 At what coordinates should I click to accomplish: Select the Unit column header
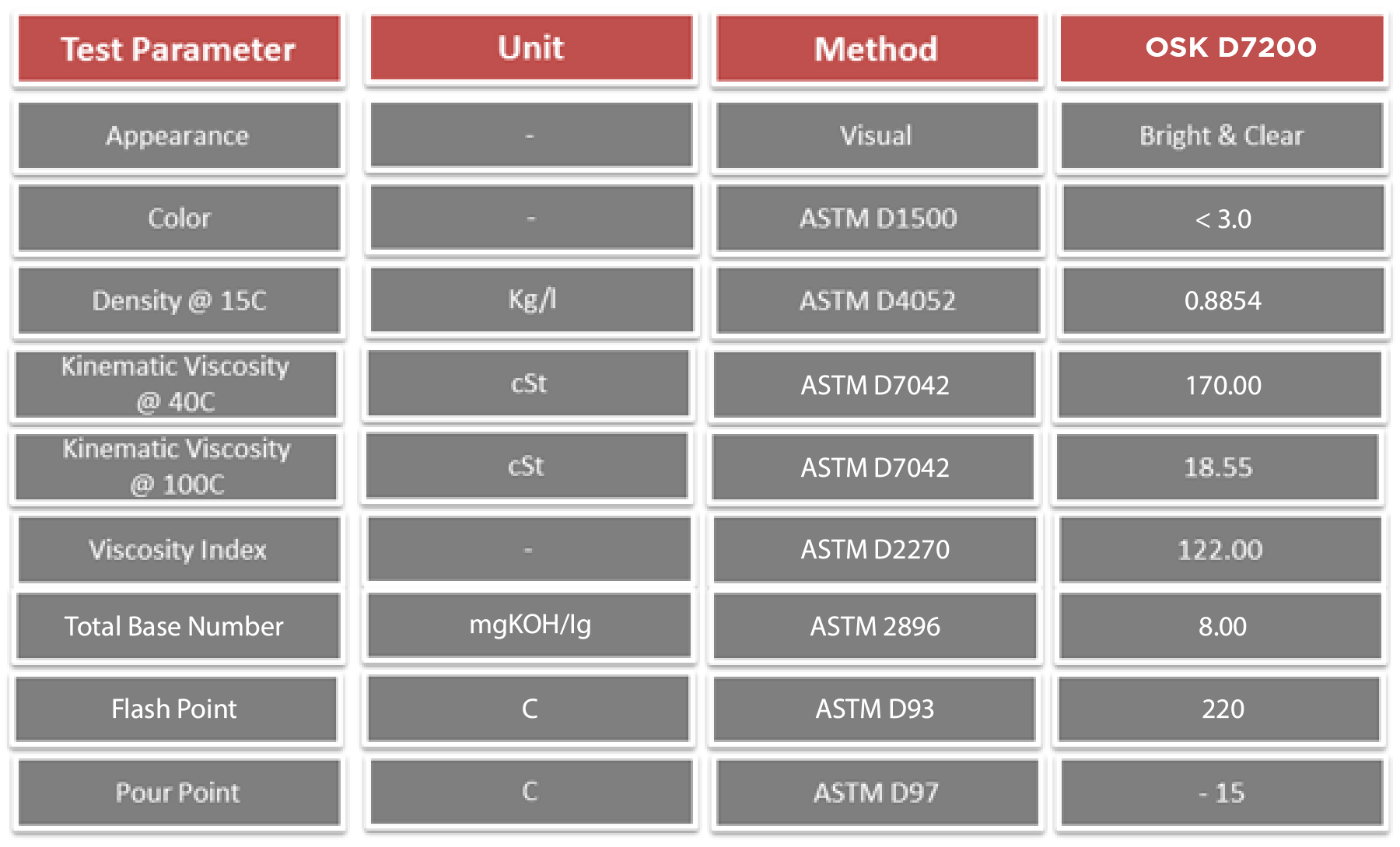531,48
